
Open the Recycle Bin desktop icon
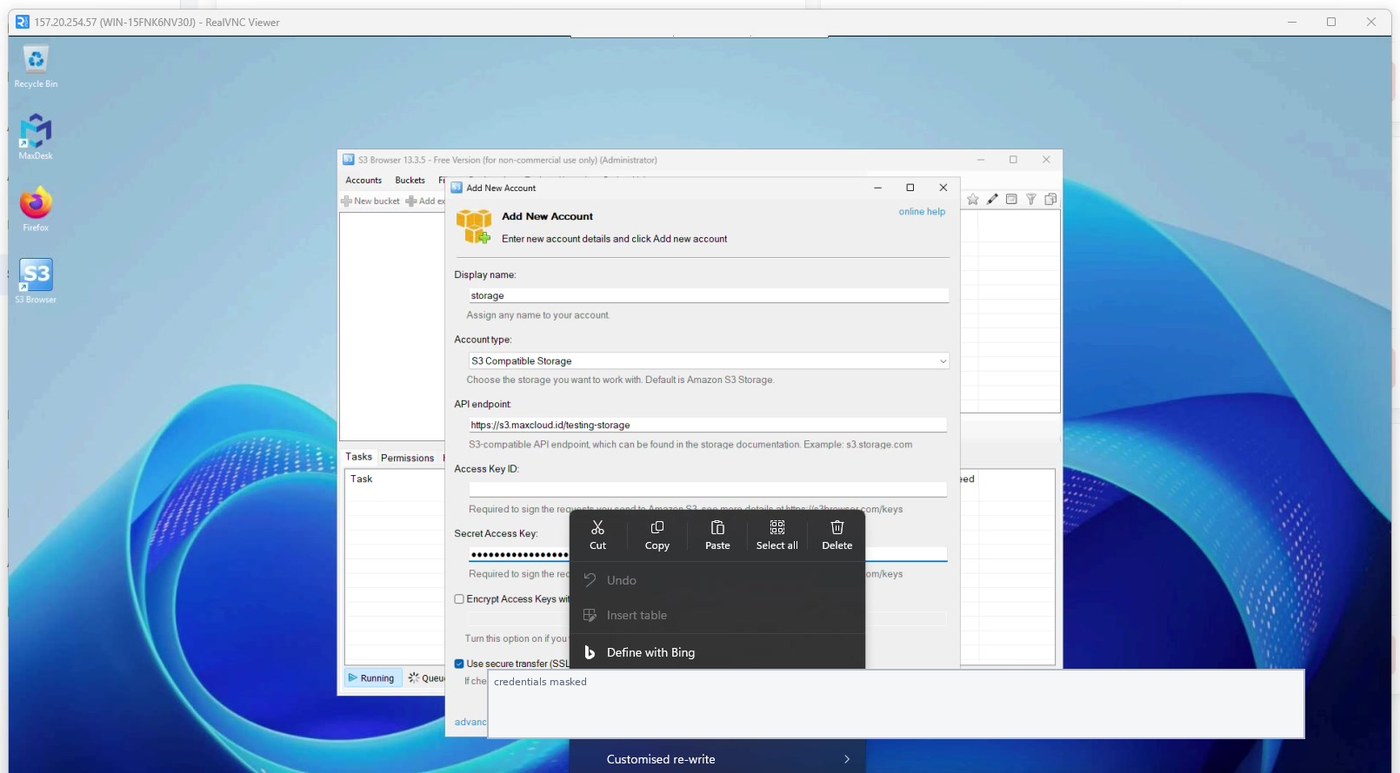pos(36,66)
